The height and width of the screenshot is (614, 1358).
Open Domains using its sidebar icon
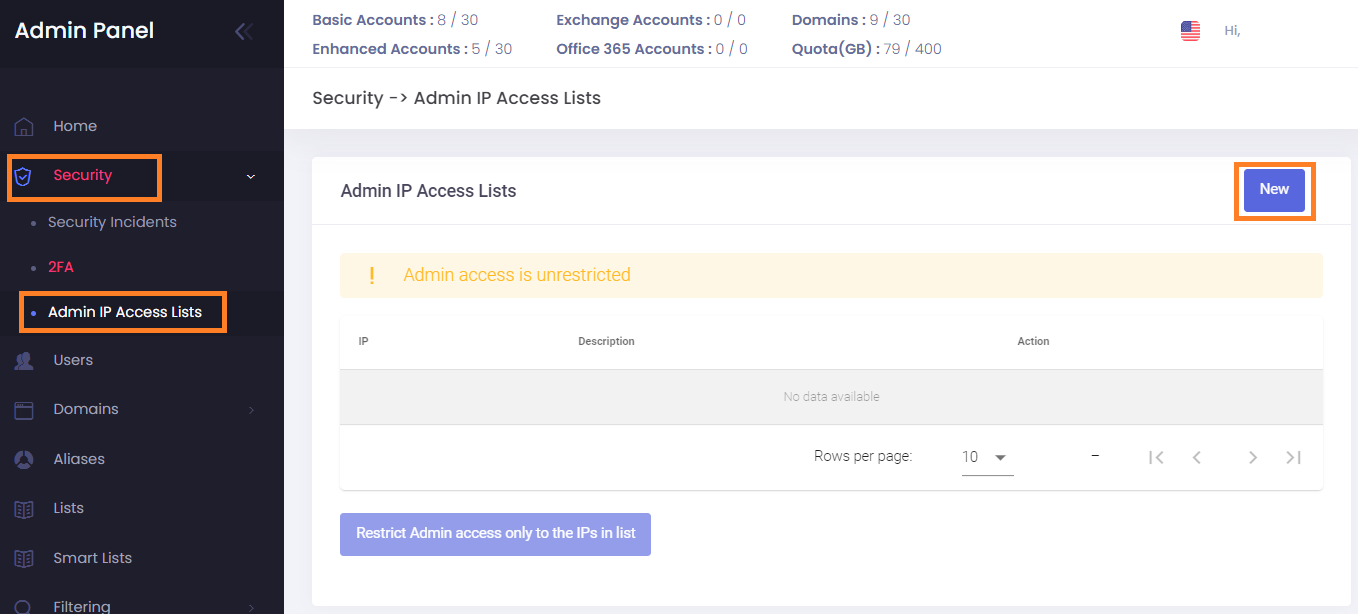click(x=22, y=409)
